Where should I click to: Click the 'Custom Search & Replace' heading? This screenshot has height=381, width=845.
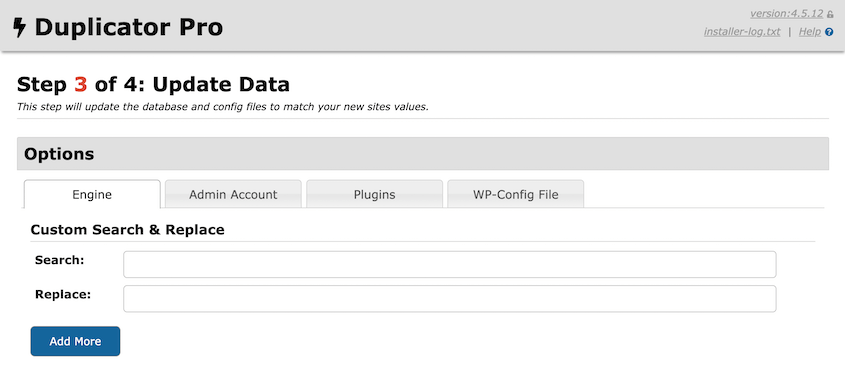click(127, 230)
